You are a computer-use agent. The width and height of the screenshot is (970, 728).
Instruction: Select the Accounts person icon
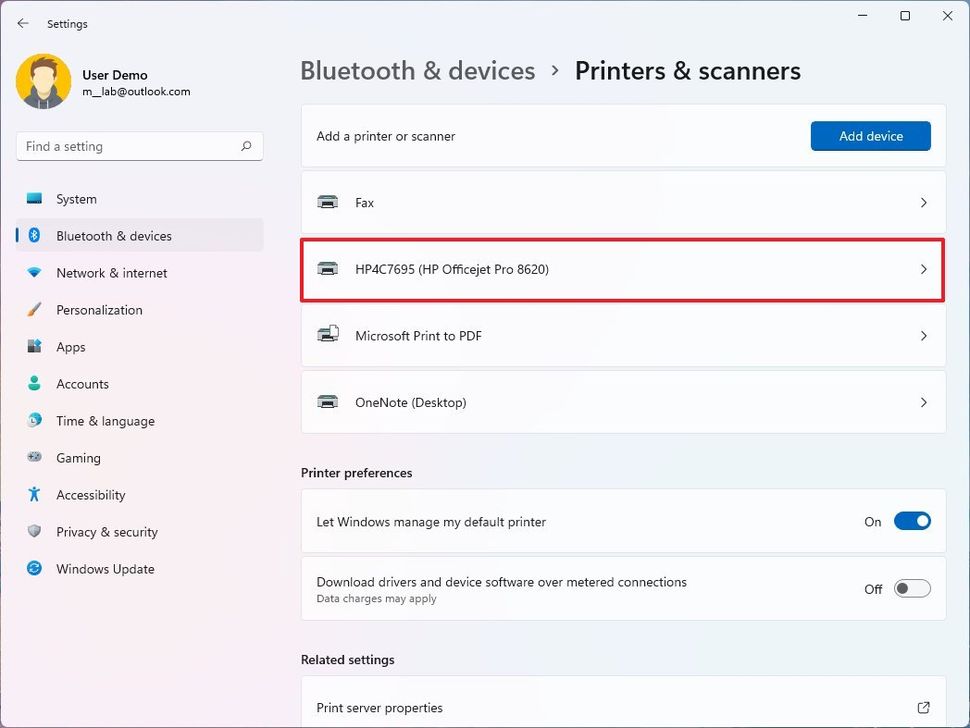tap(35, 384)
